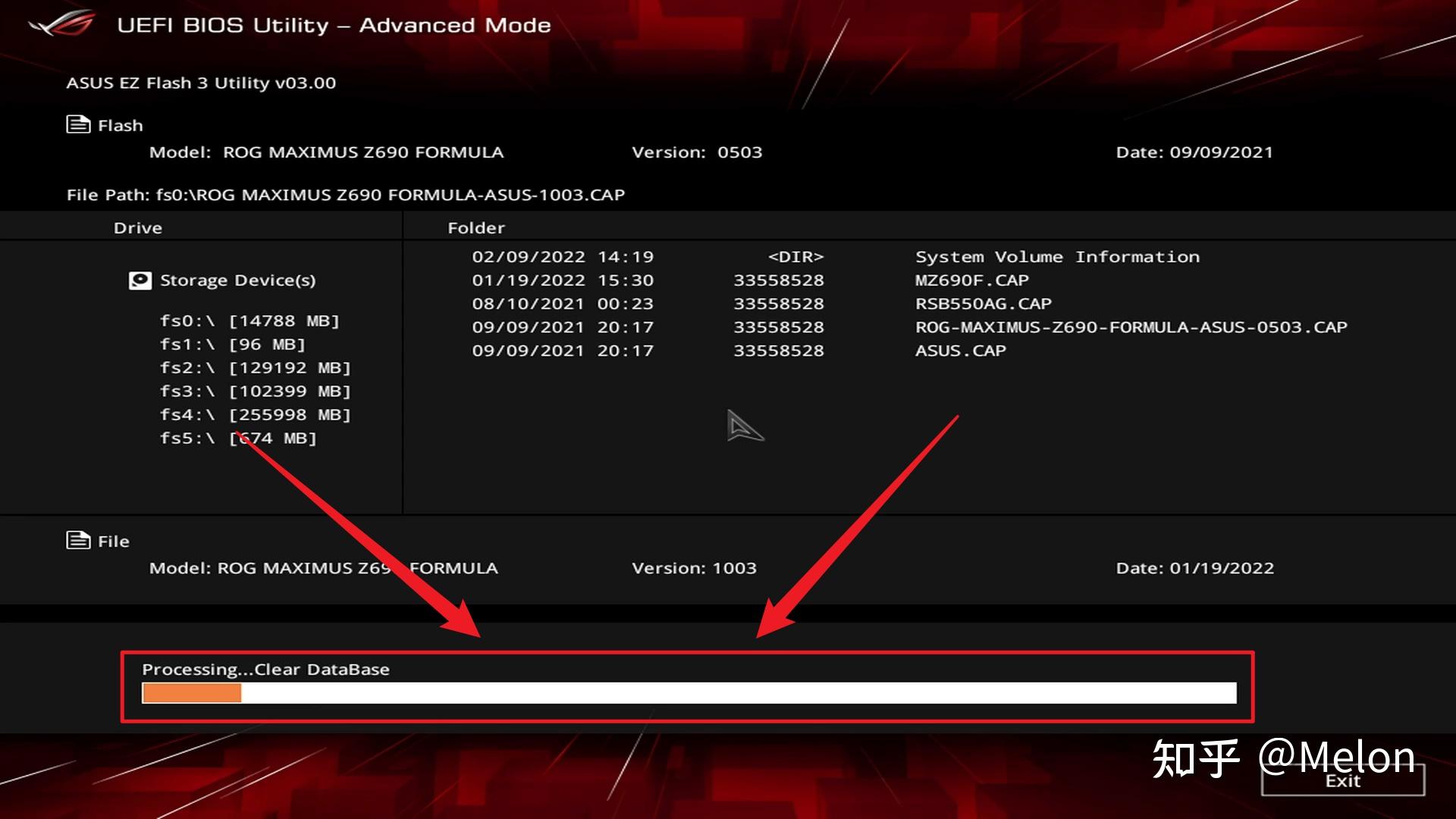1456x819 pixels.
Task: Select the RSB550AG.CAP file
Action: click(x=983, y=304)
